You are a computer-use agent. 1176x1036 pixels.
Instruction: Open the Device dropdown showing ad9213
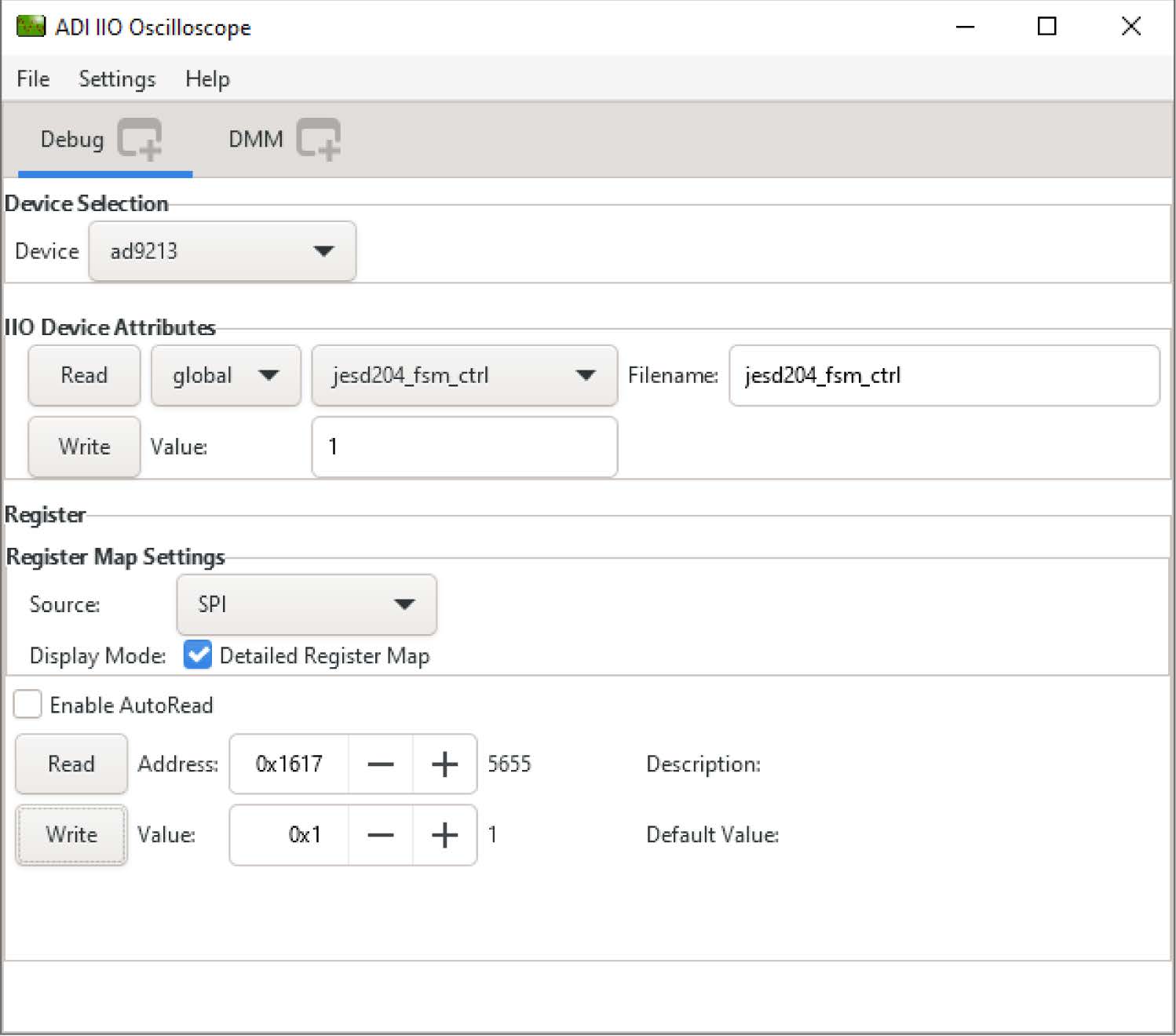coord(222,251)
